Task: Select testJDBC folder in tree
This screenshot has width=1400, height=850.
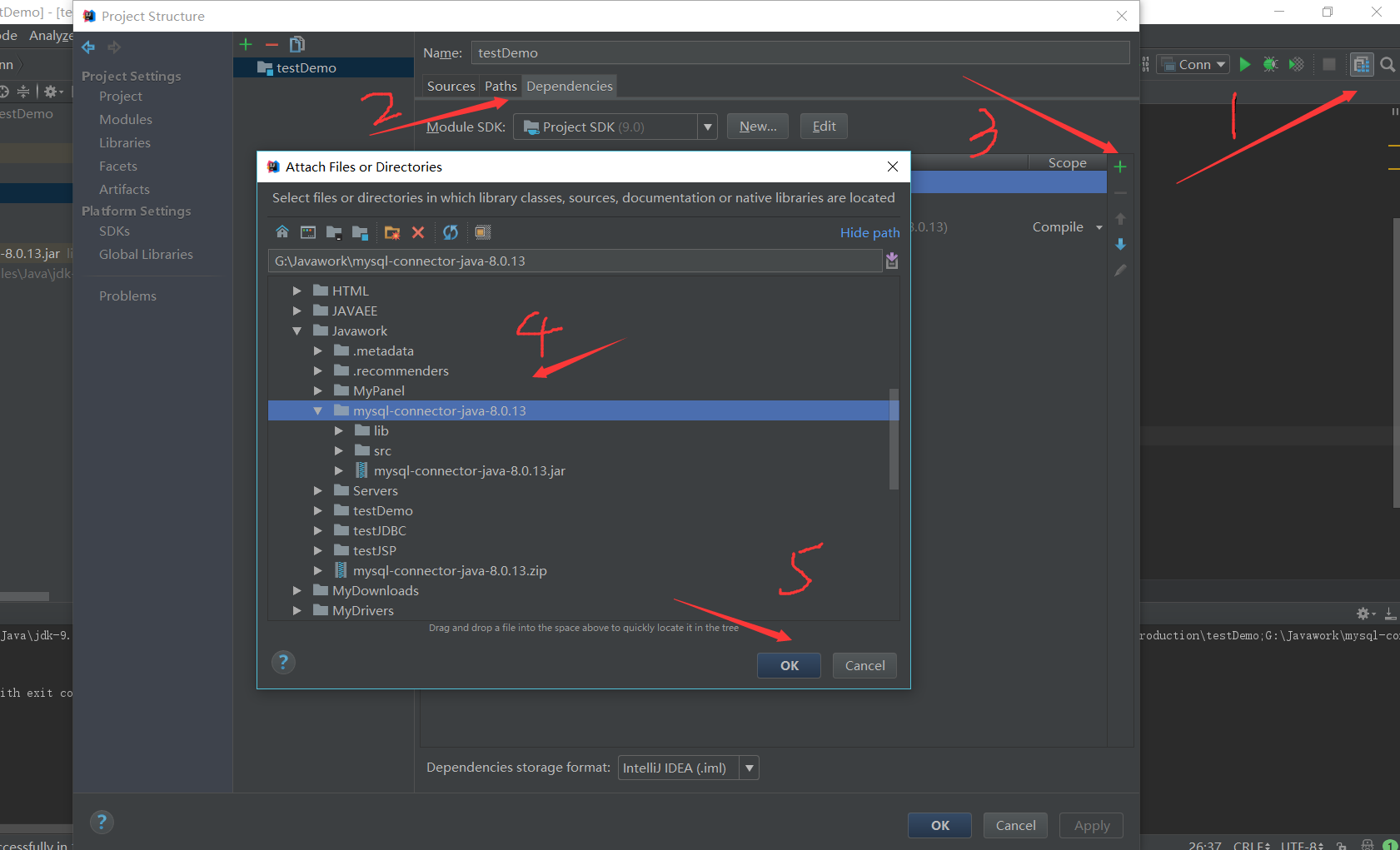Action: pos(379,530)
